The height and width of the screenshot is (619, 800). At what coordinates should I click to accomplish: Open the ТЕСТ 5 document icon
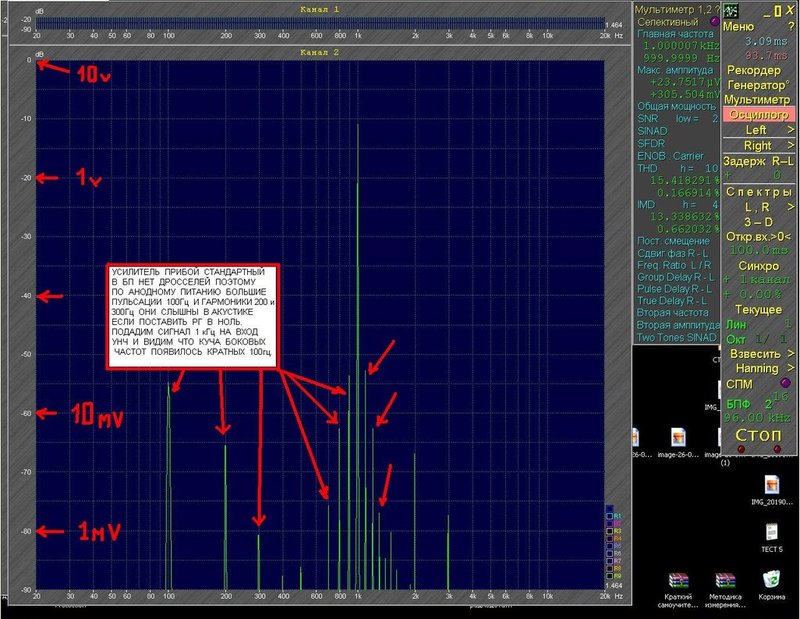(771, 525)
